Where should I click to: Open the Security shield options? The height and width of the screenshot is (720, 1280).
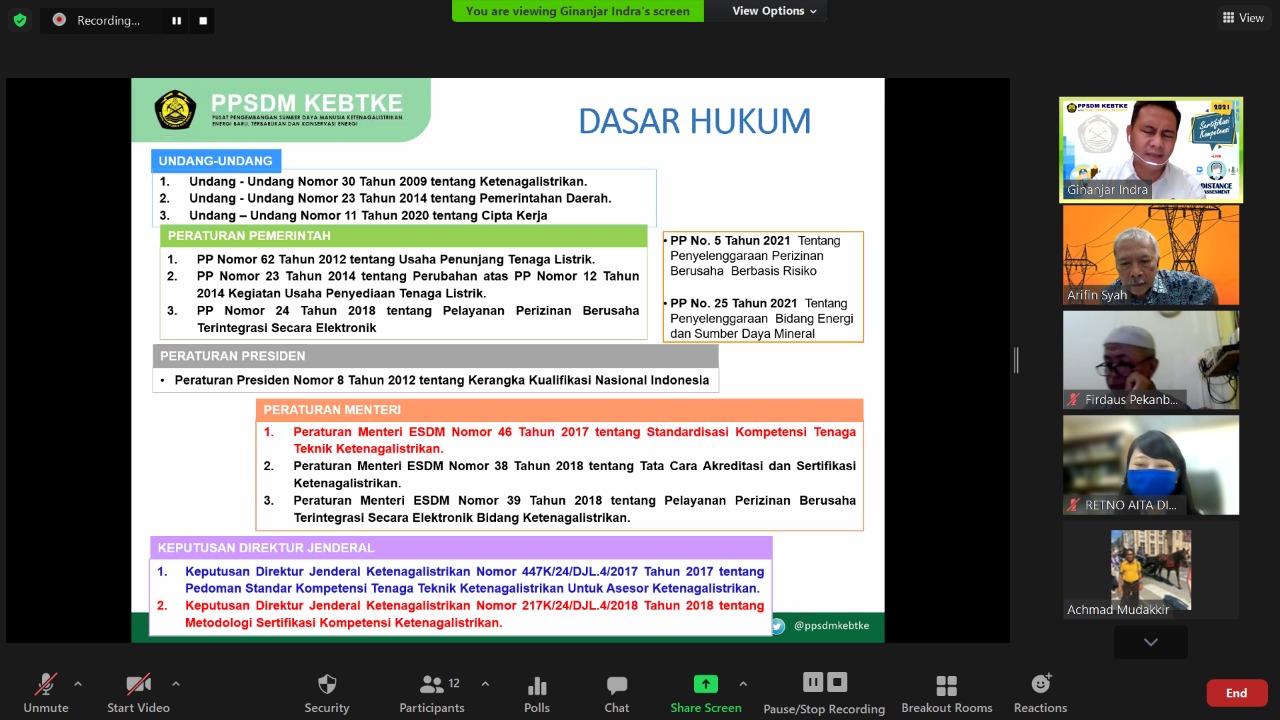pos(327,693)
